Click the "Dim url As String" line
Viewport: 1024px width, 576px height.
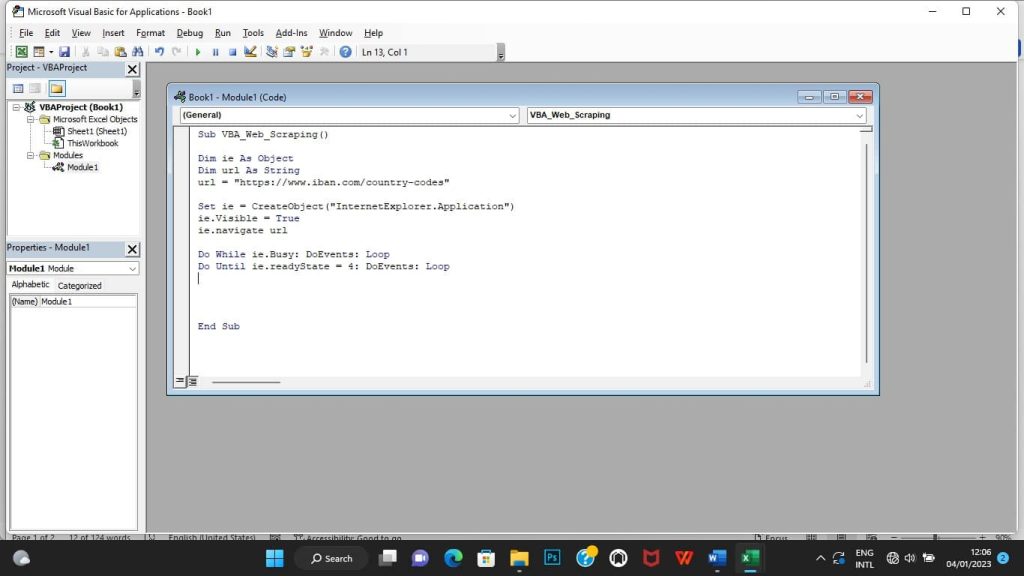(x=249, y=170)
